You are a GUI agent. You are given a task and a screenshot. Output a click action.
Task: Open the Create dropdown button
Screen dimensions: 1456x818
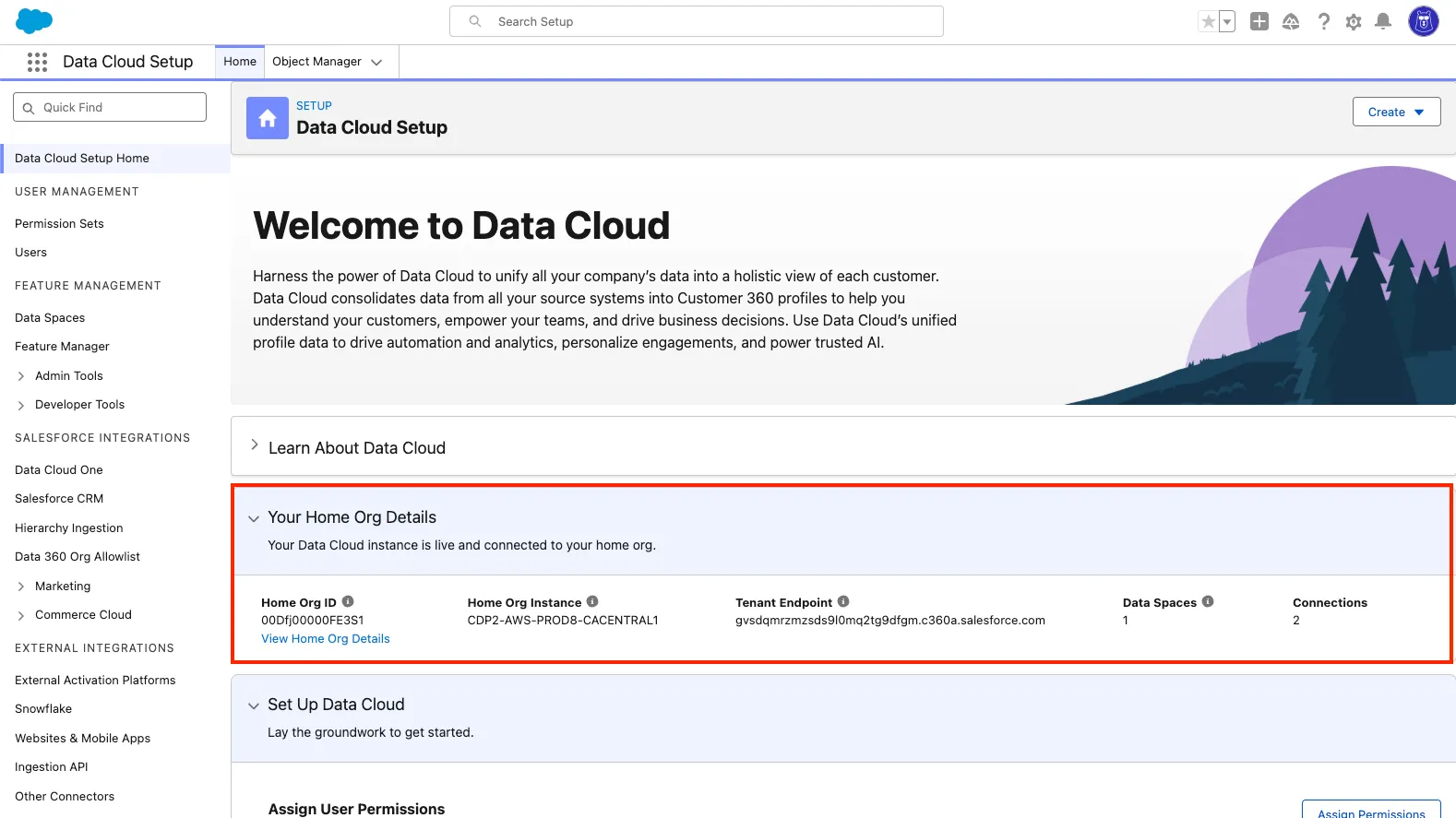pos(1396,112)
